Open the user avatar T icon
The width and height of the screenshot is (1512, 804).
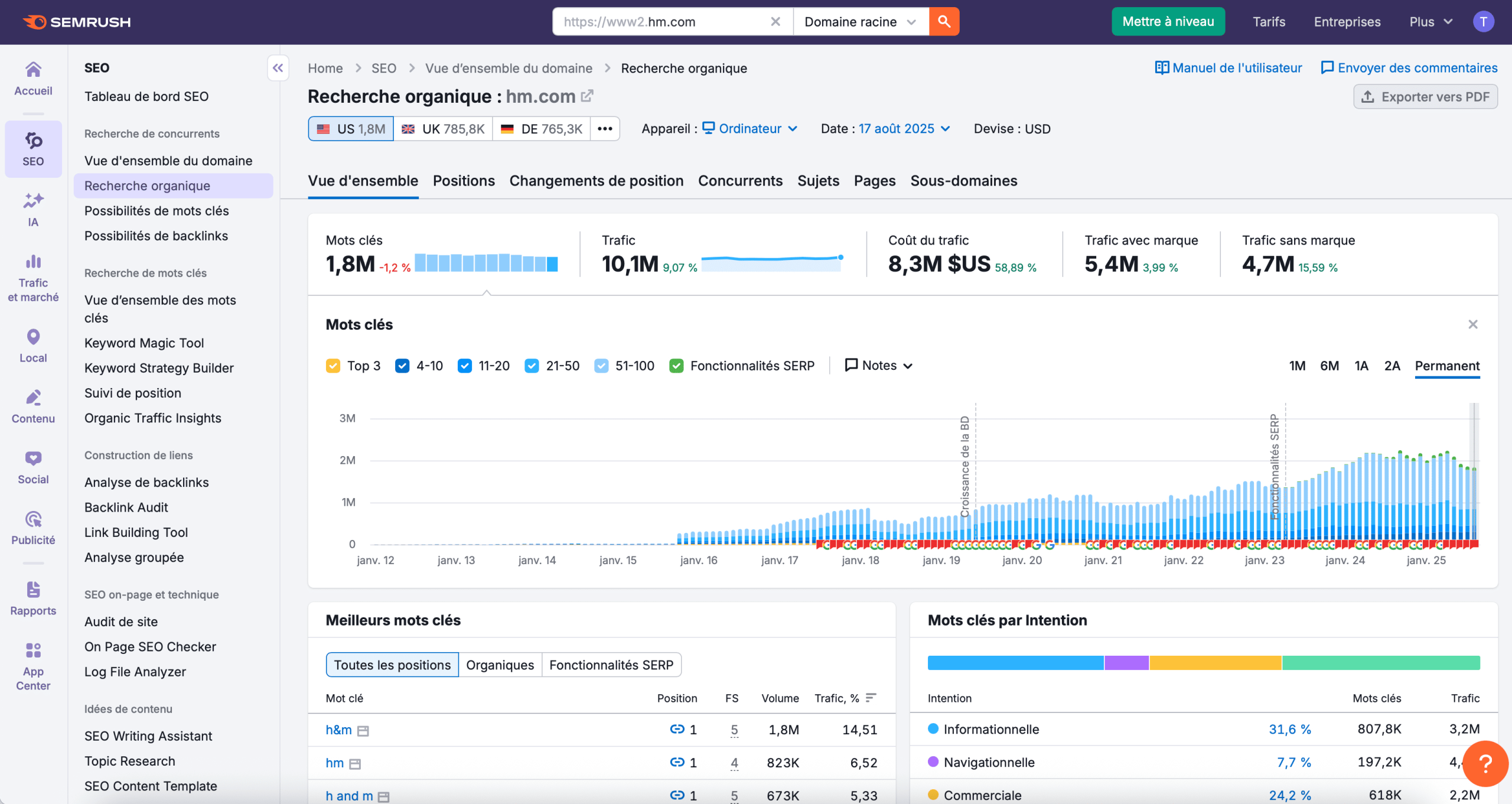pos(1483,22)
